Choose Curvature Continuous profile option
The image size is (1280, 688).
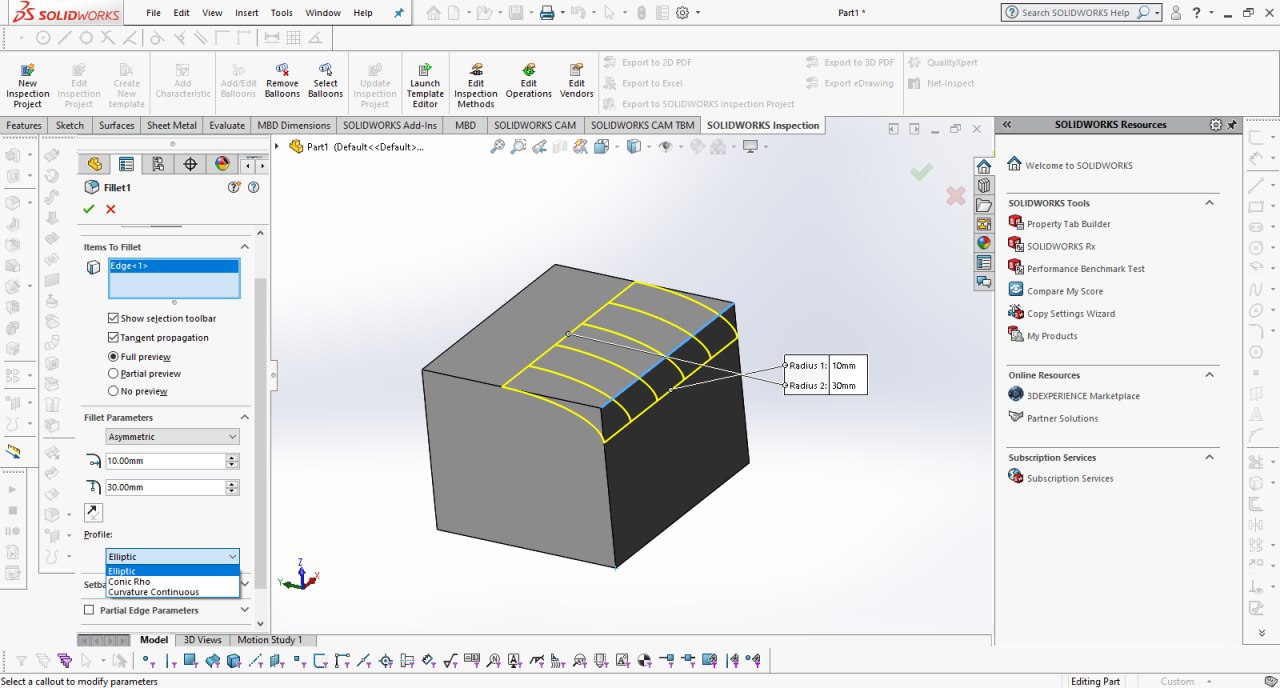(172, 592)
